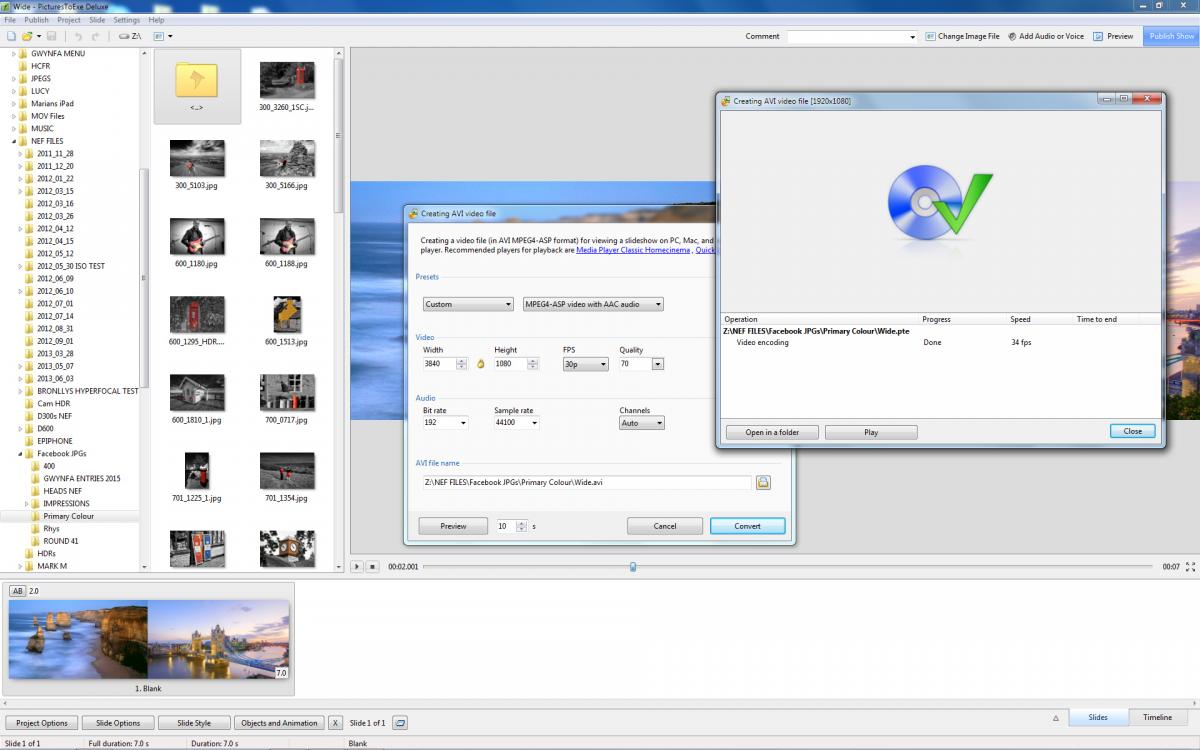This screenshot has width=1200, height=750.
Task: Open the Project menu
Action: pos(69,20)
